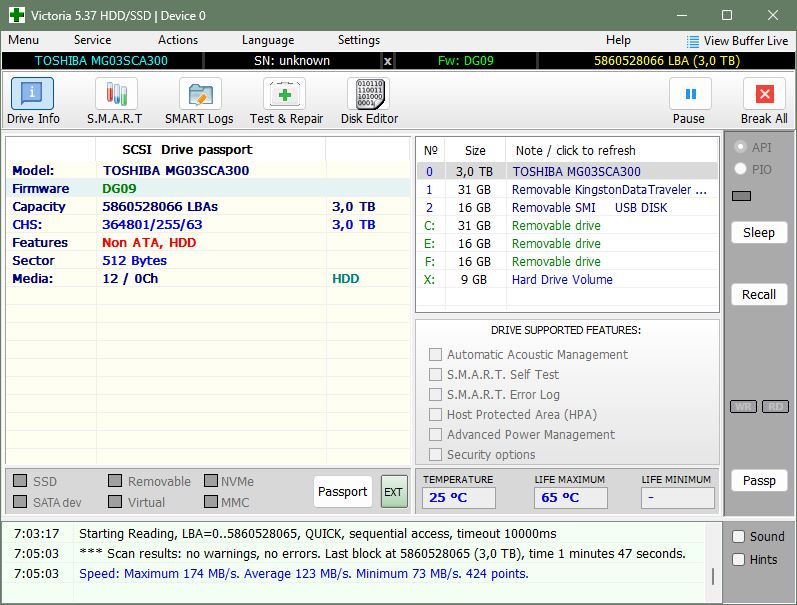The image size is (797, 605).
Task: Toggle Security options checkbox
Action: tap(435, 454)
